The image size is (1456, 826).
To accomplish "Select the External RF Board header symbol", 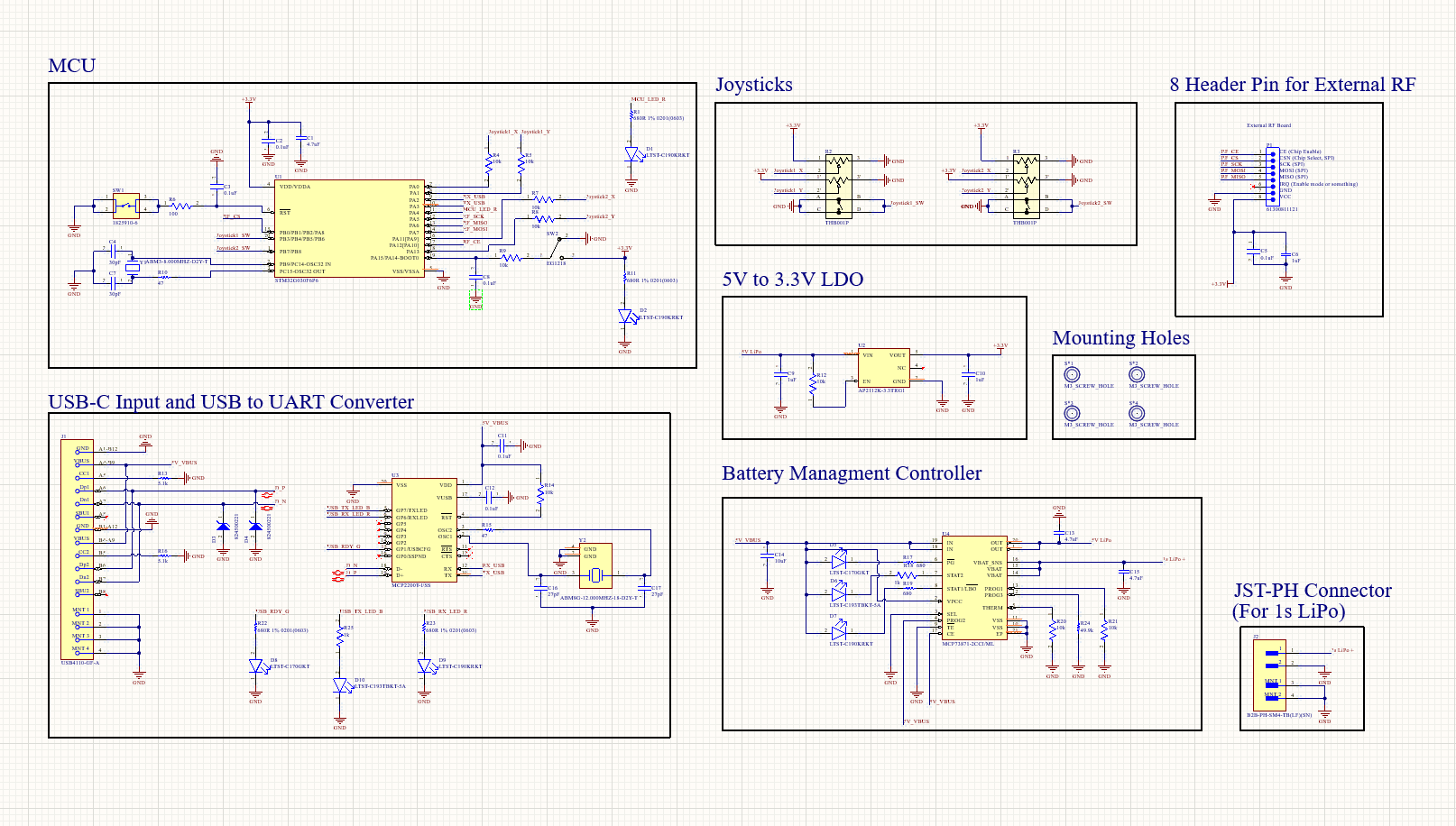I will [x=1272, y=176].
